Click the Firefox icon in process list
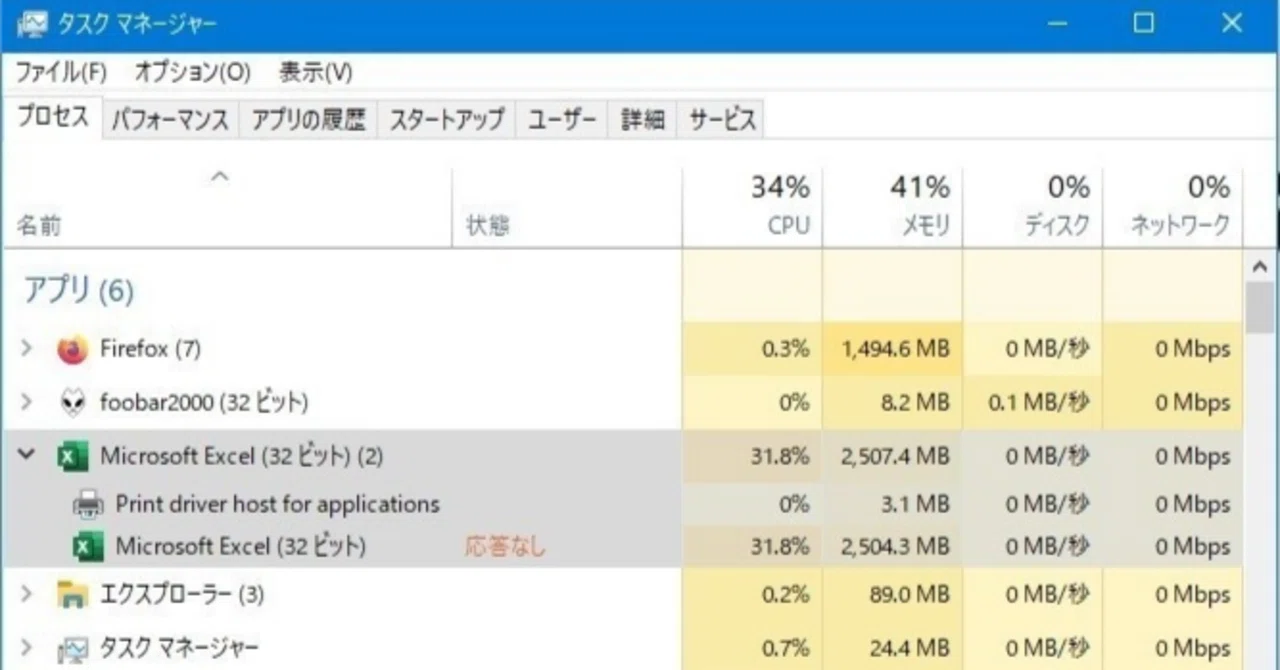This screenshot has height=670, width=1280. [x=72, y=349]
